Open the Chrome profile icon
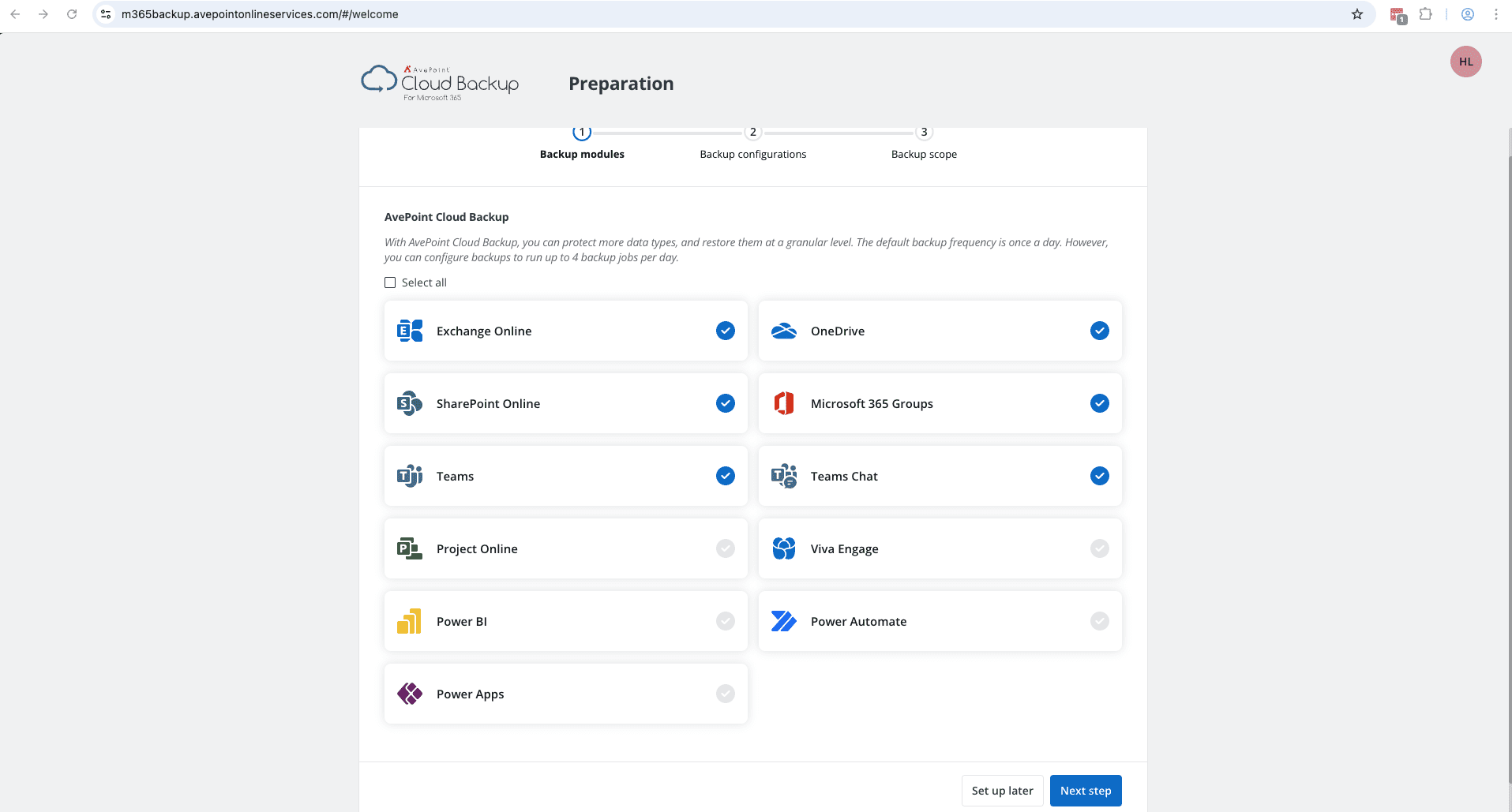 (1468, 14)
